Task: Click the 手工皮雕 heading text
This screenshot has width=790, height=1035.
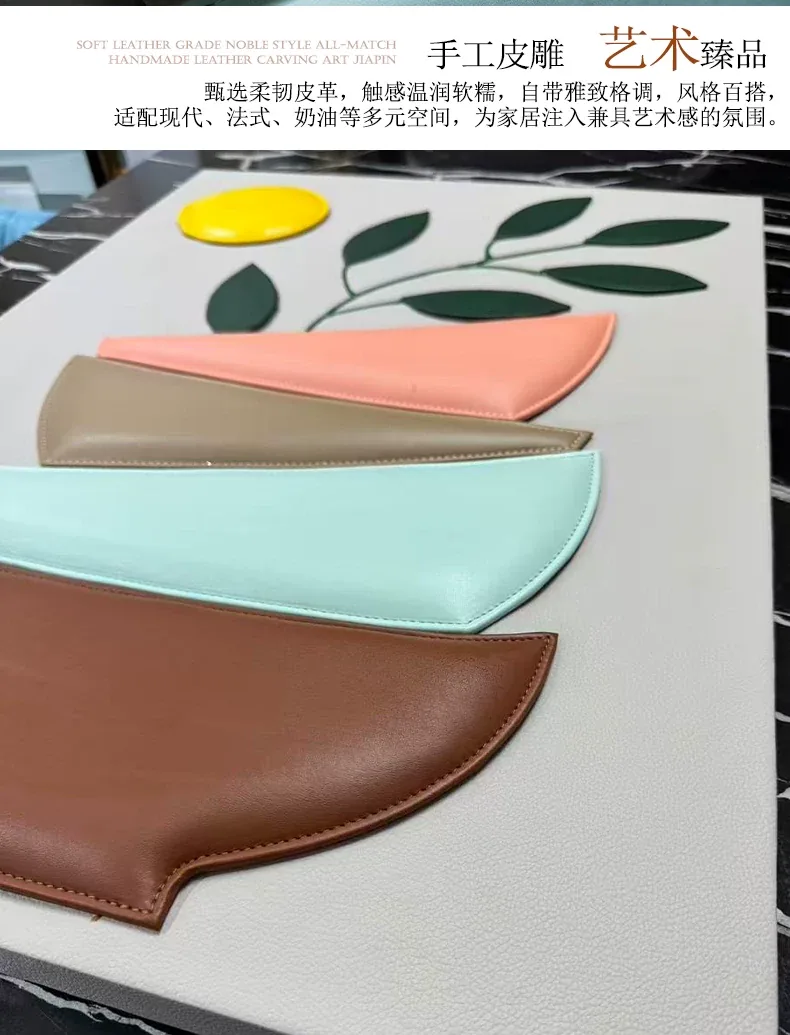Action: tap(496, 54)
